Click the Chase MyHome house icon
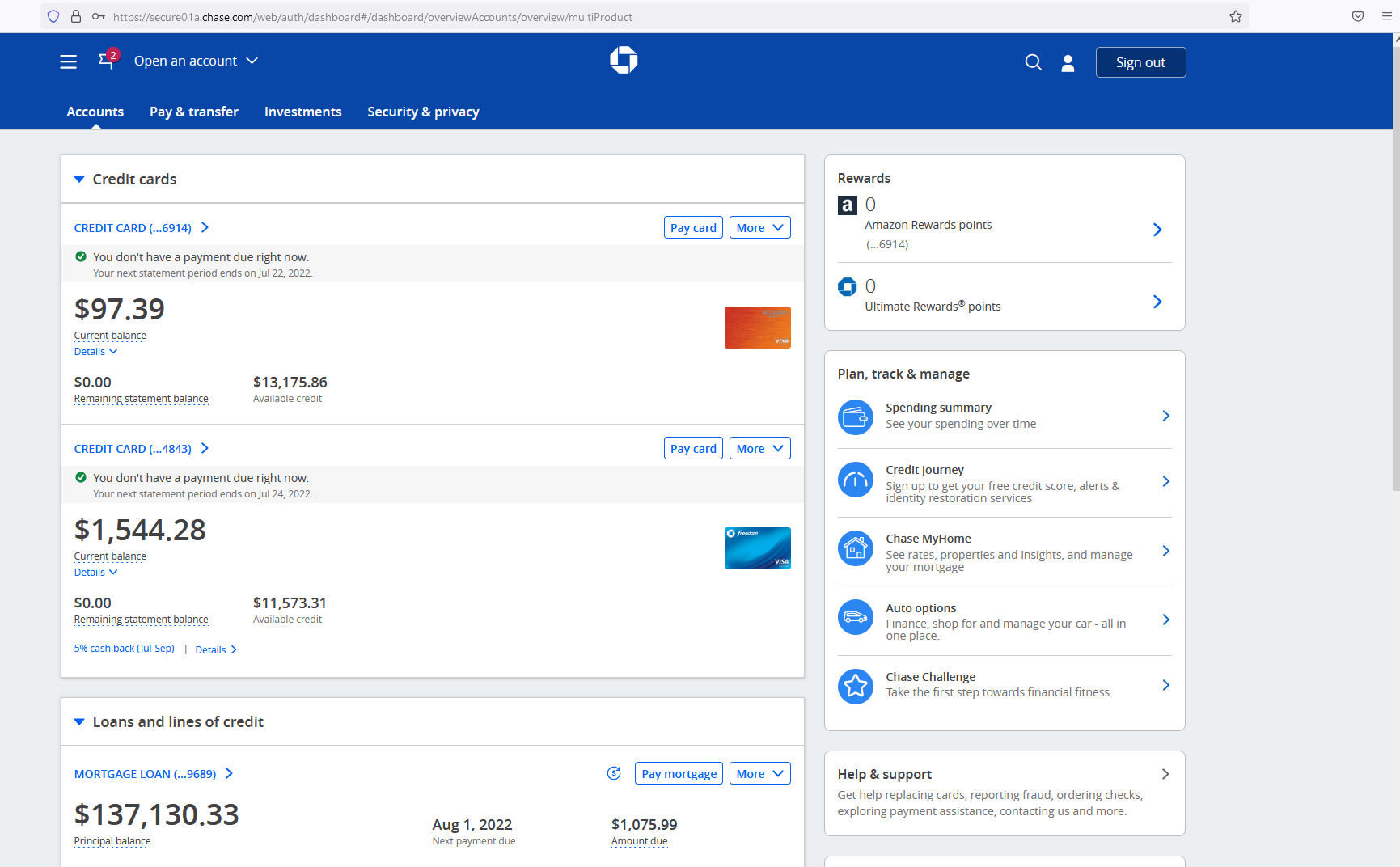 point(856,548)
